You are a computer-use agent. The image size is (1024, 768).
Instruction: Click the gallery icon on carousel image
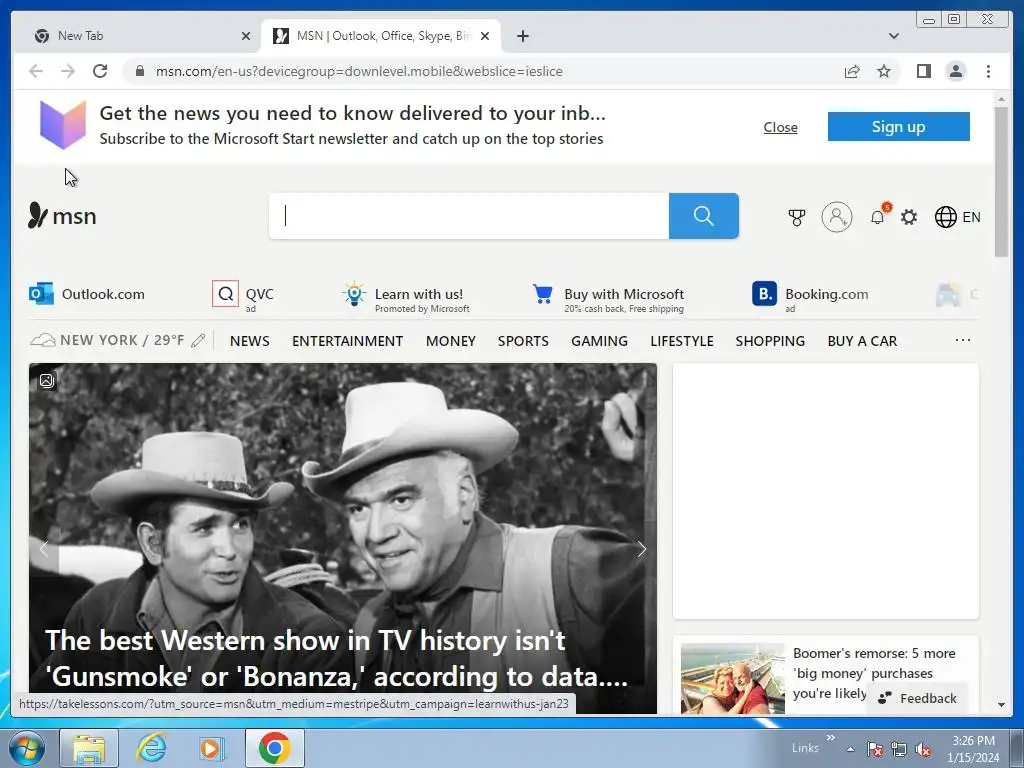[46, 381]
